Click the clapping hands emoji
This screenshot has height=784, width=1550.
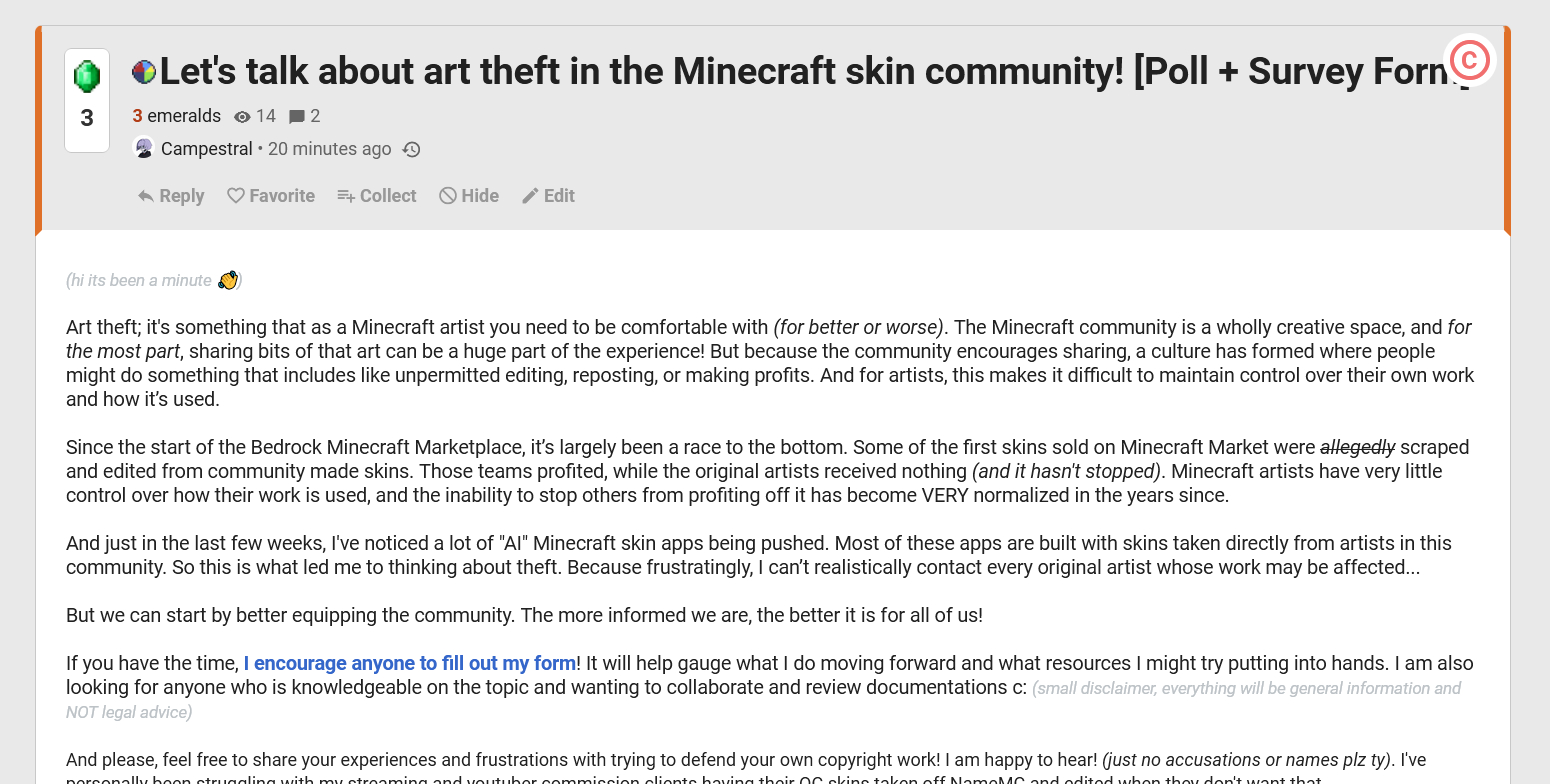coord(228,280)
